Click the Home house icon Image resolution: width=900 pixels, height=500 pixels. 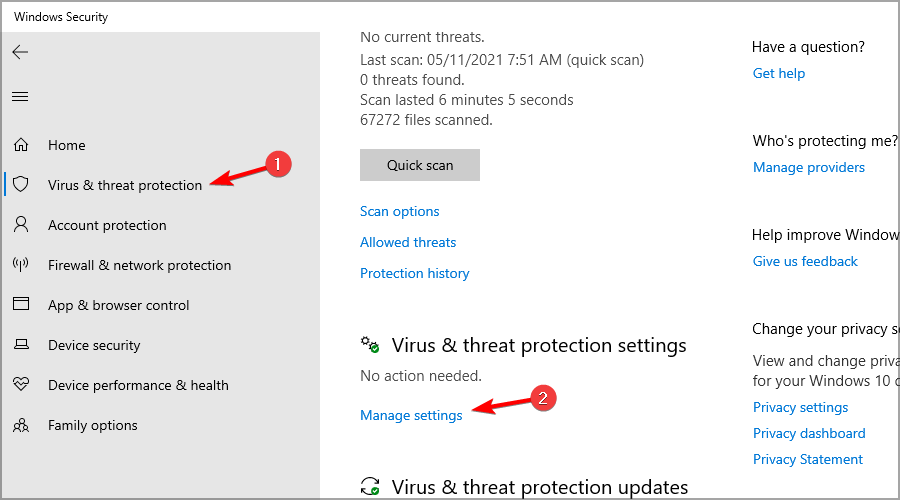point(20,145)
